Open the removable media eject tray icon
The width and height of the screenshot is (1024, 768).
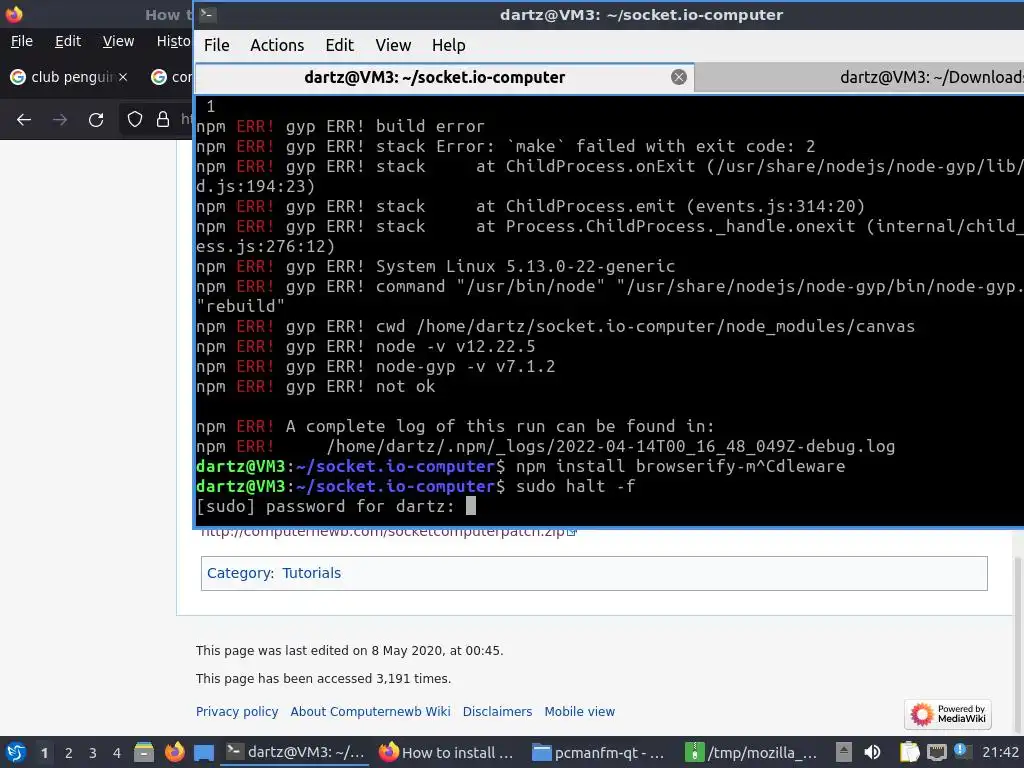coord(844,752)
